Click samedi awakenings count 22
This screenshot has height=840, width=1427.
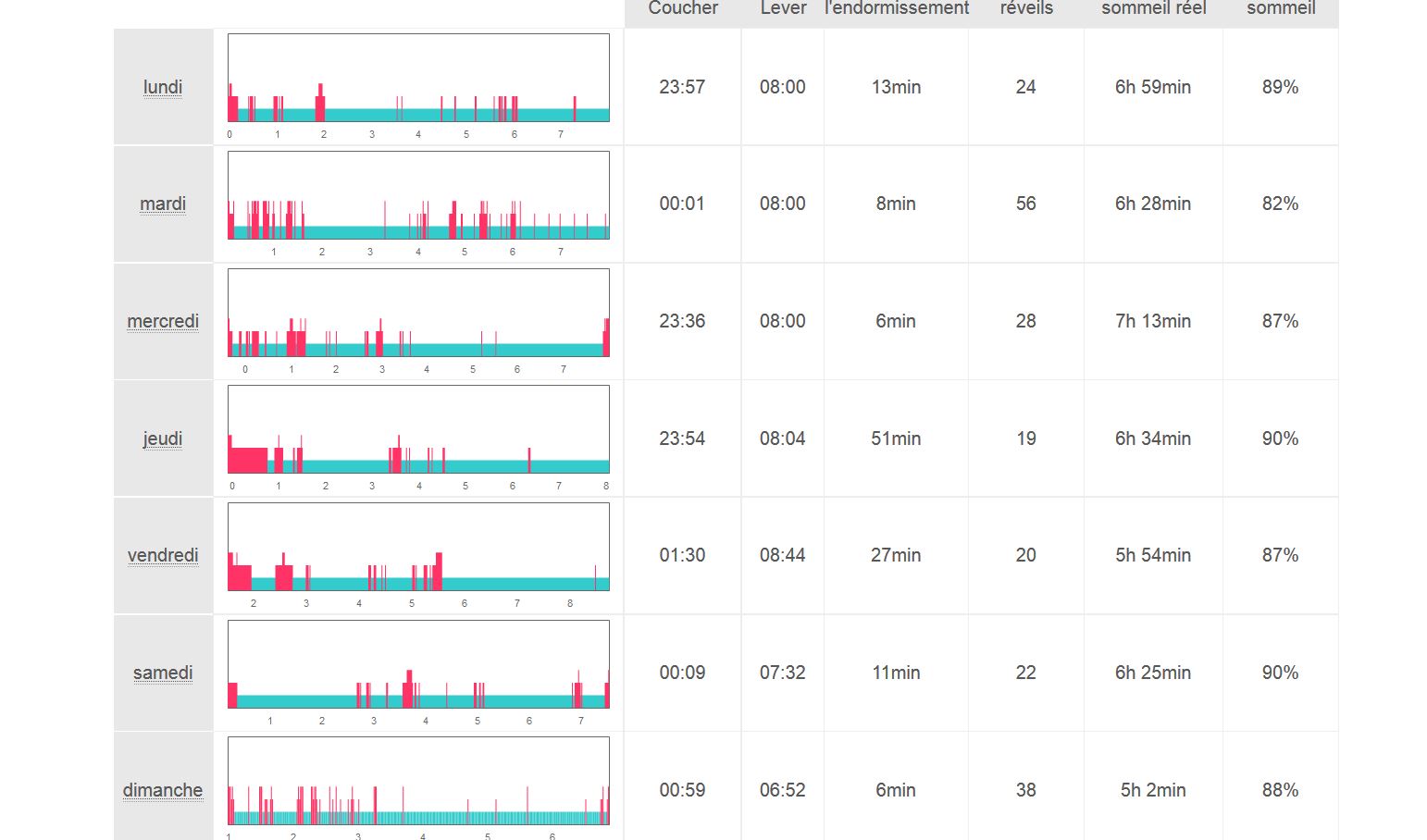pos(1025,673)
